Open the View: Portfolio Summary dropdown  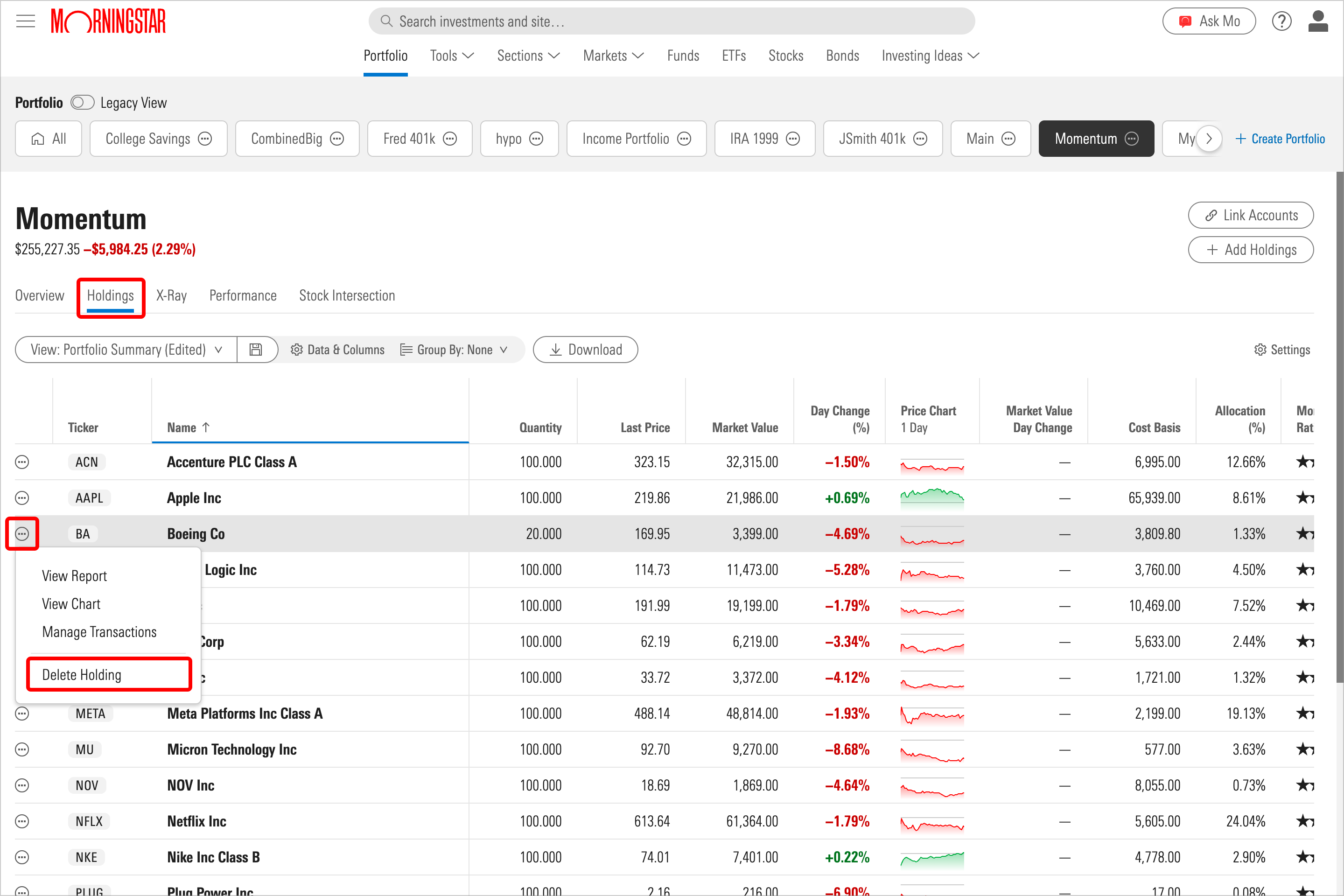126,350
